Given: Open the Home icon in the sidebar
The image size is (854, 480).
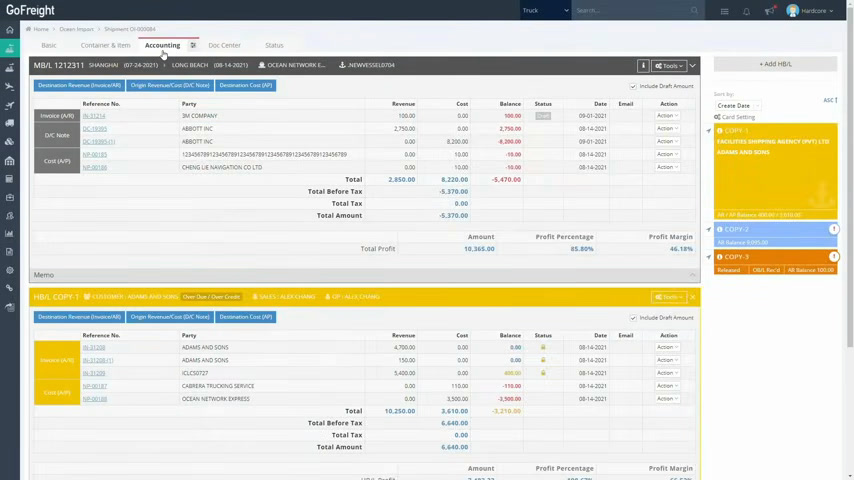Looking at the screenshot, I should coord(10,30).
